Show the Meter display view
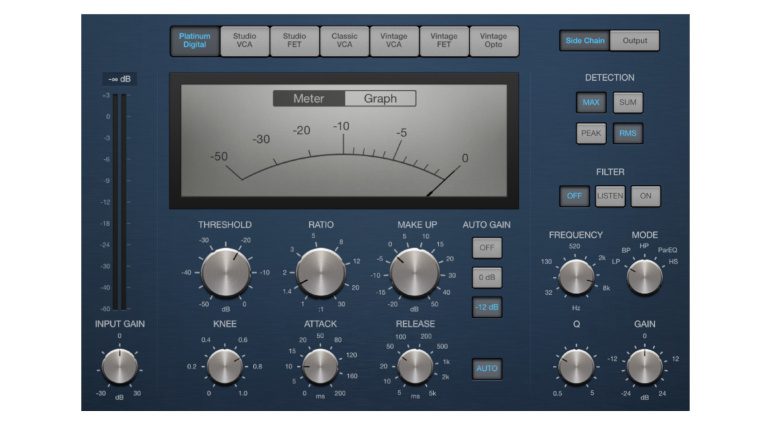770x425 pixels. pos(309,99)
